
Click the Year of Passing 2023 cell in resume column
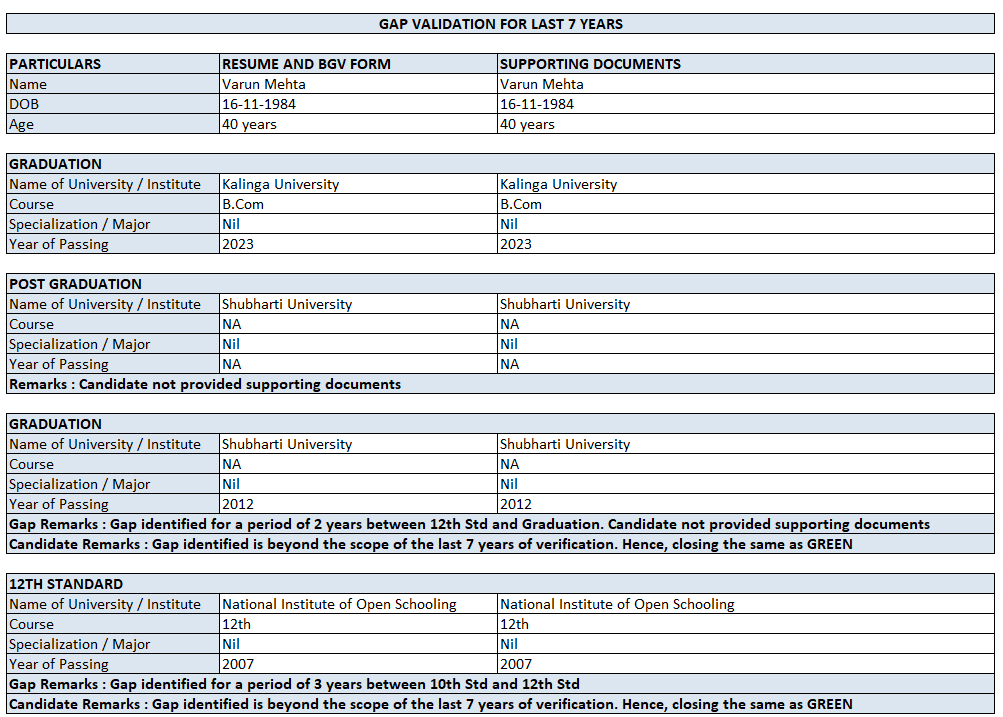click(358, 244)
